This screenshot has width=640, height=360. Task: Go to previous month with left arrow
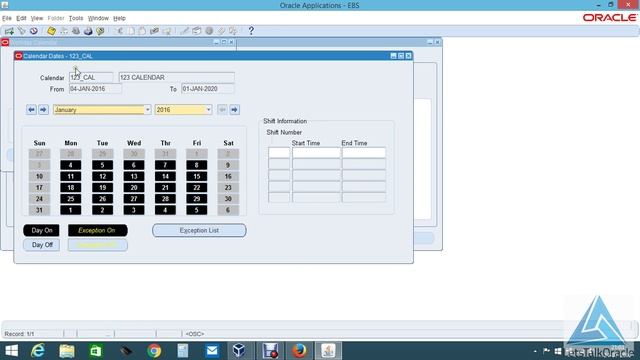pyautogui.click(x=31, y=110)
